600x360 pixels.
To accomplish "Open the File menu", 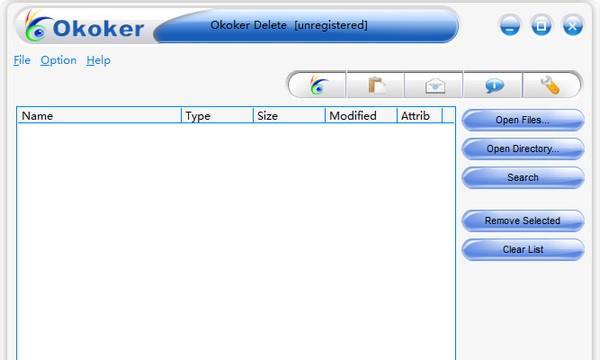I will 22,60.
